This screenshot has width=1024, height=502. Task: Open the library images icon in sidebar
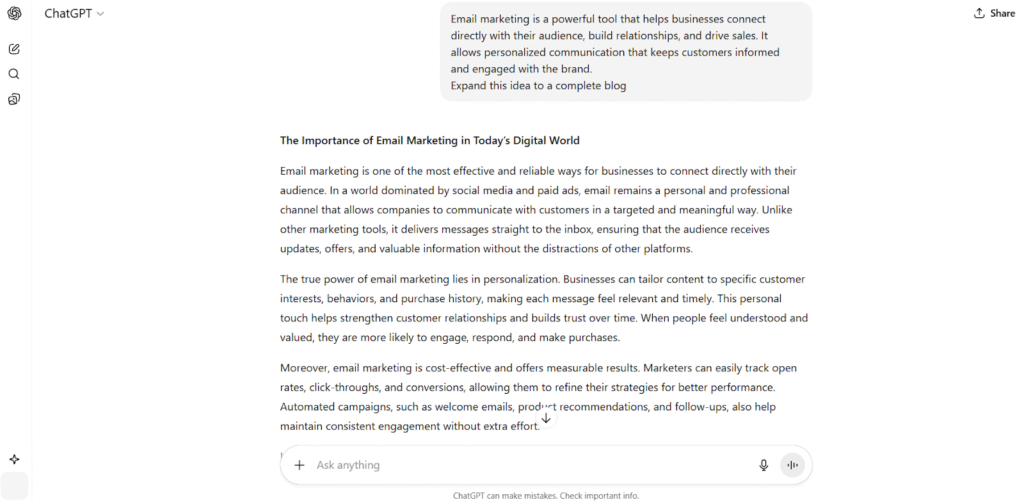pyautogui.click(x=14, y=99)
